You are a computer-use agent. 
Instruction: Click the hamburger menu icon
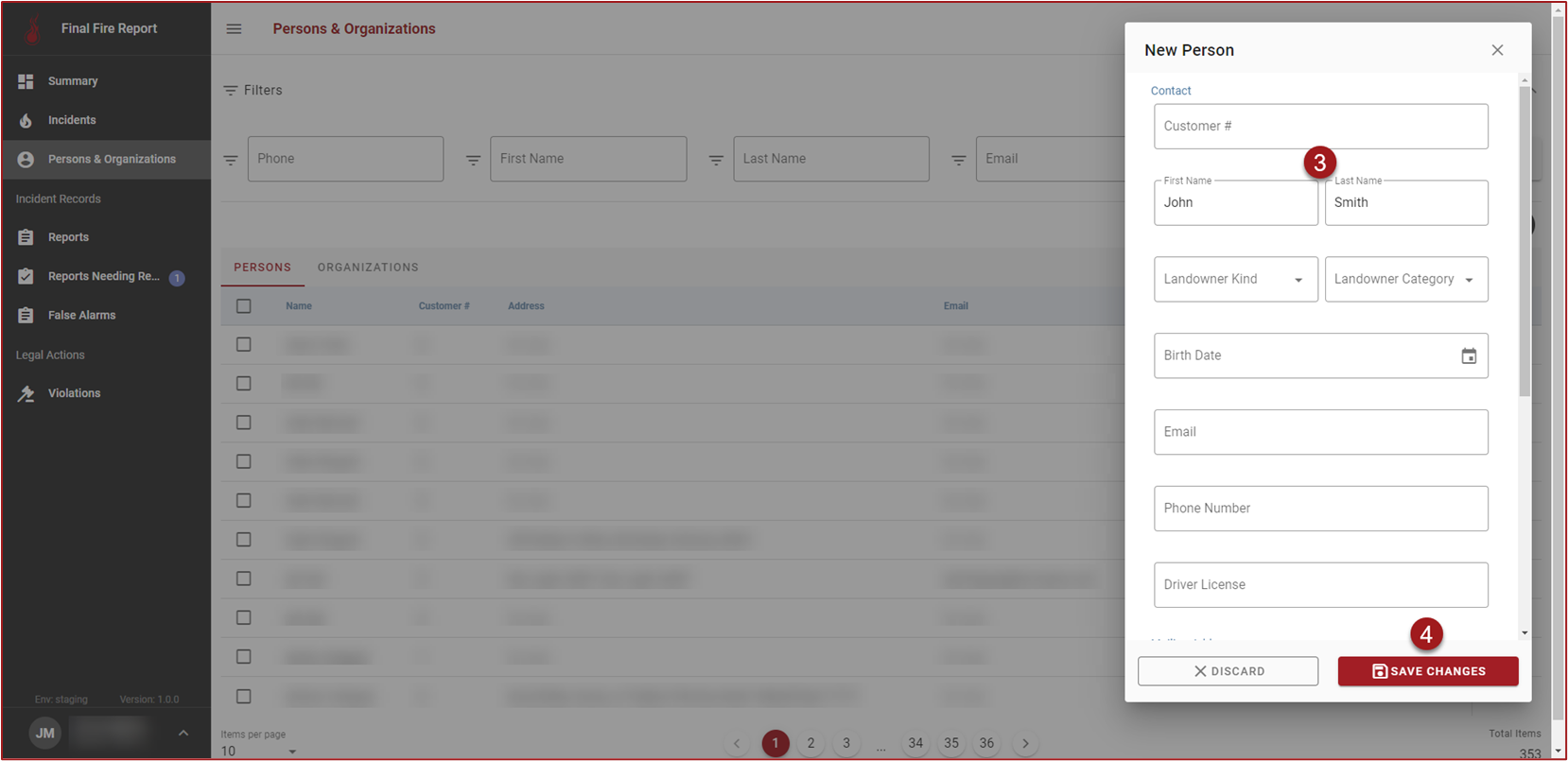tap(234, 29)
